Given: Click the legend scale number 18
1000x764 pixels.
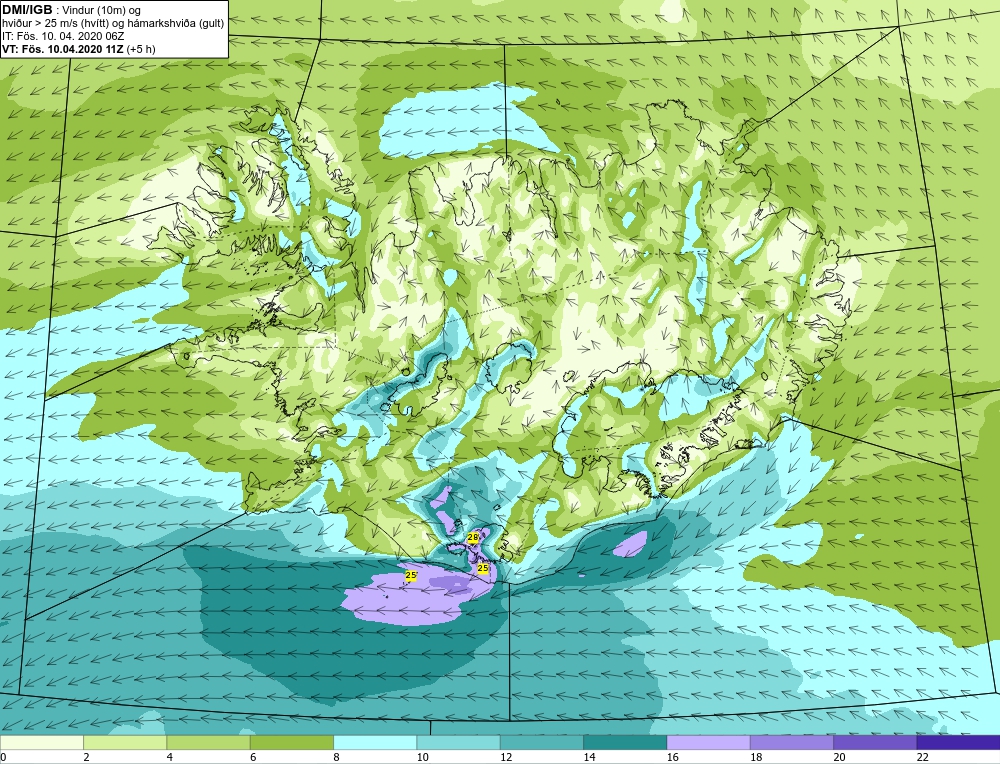Looking at the screenshot, I should 756,757.
